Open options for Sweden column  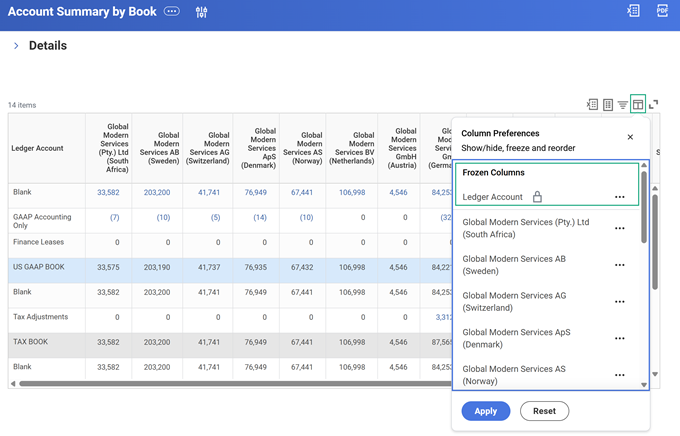coord(620,265)
